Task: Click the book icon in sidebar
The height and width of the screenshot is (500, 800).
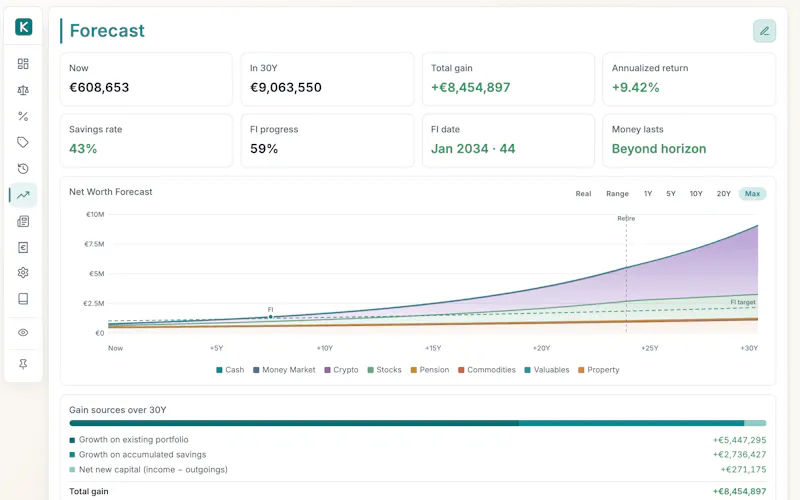Action: pyautogui.click(x=23, y=299)
